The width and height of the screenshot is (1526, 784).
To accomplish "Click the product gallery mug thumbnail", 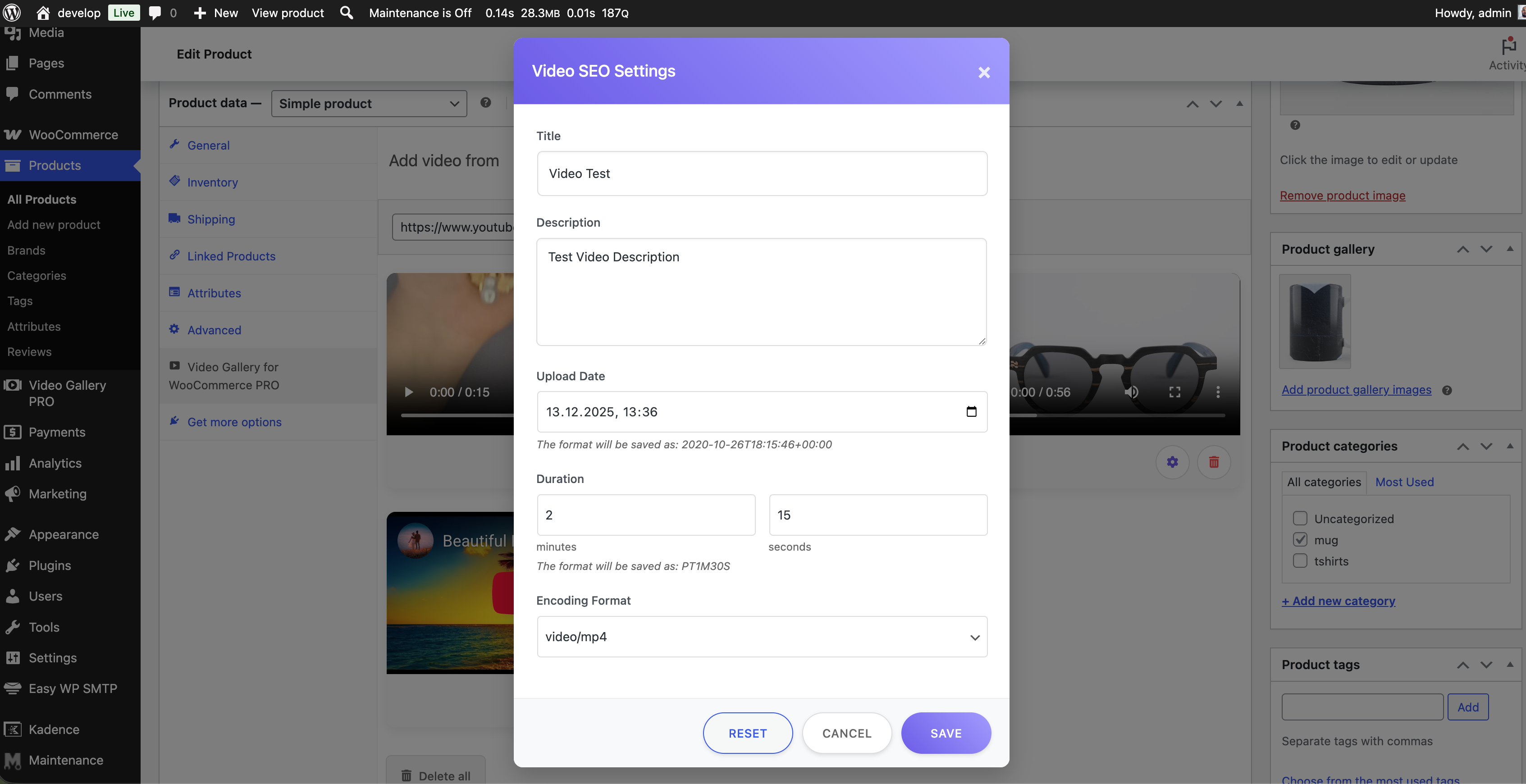I will point(1315,321).
